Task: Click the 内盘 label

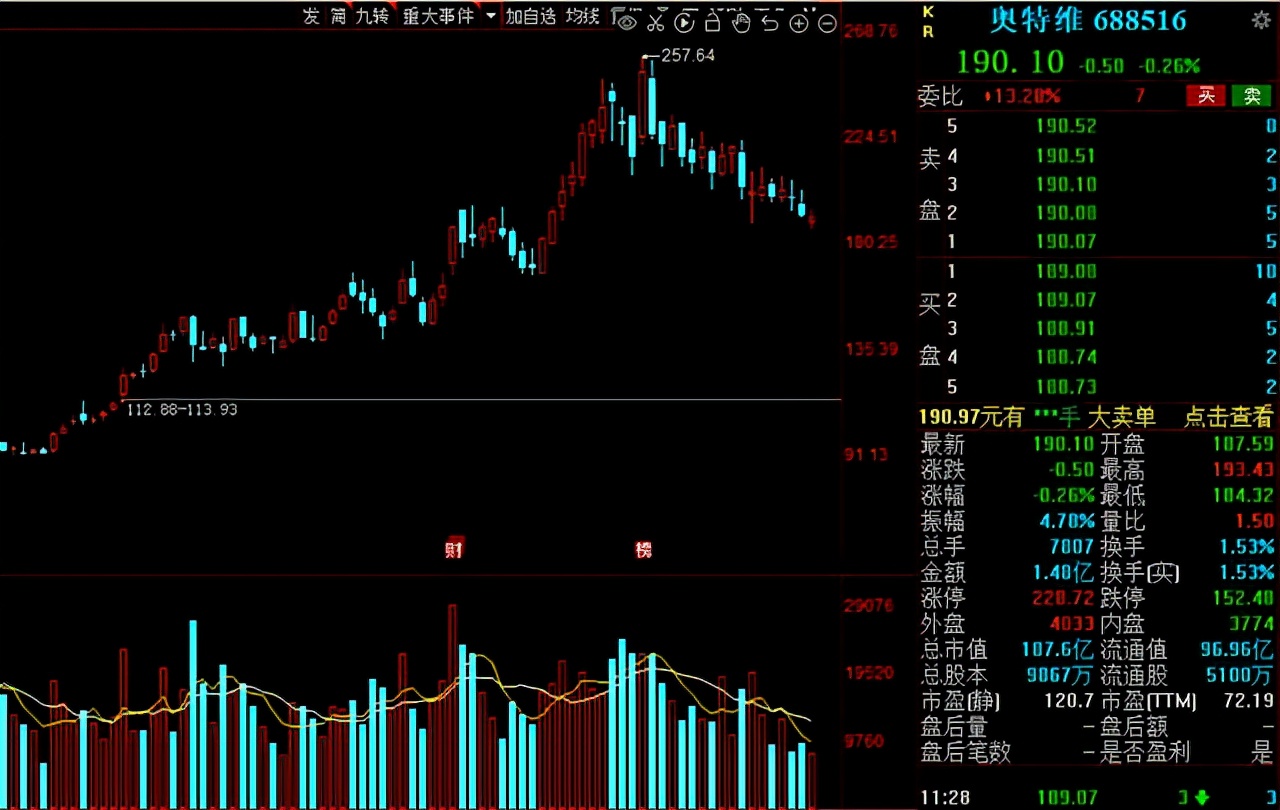Action: coord(1122,624)
